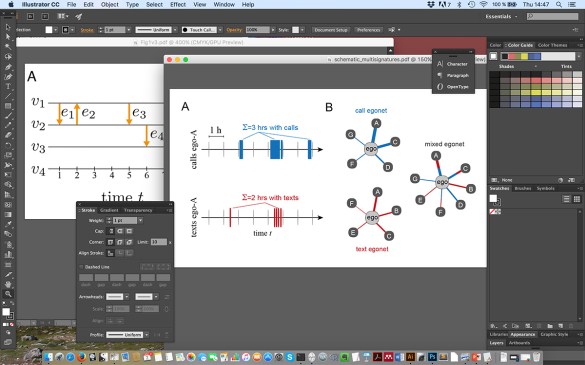Image resolution: width=585 pixels, height=365 pixels.
Task: Switch to the Transparency tab
Action: [x=138, y=210]
